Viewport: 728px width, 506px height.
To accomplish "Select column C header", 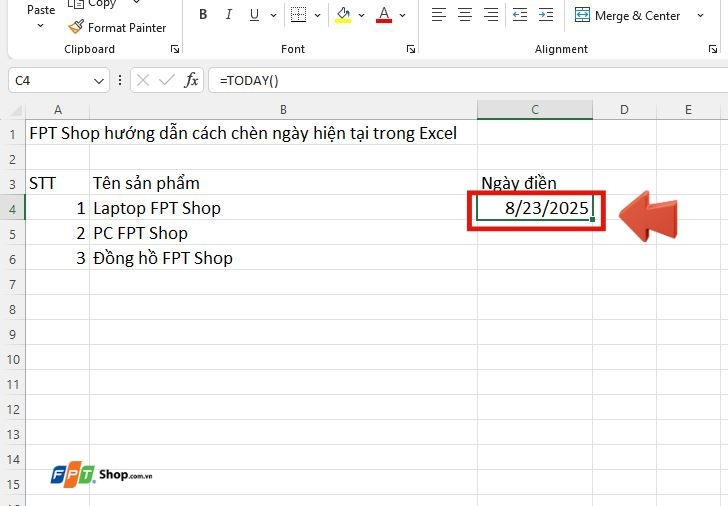I will pyautogui.click(x=535, y=110).
